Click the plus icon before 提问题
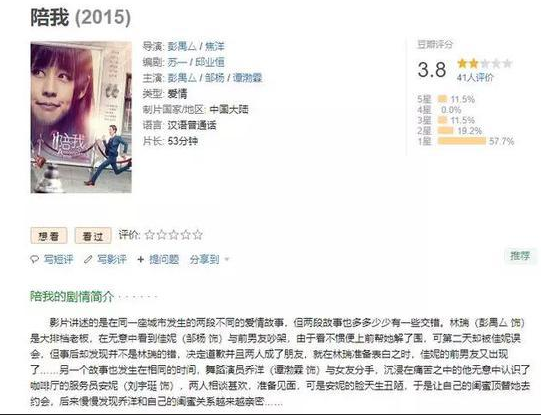The width and height of the screenshot is (541, 415). click(140, 259)
